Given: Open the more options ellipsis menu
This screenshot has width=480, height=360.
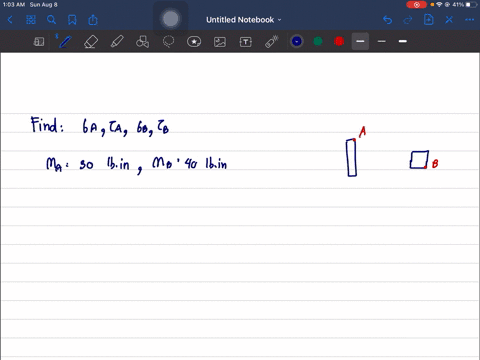Looking at the screenshot, I should pos(469,20).
